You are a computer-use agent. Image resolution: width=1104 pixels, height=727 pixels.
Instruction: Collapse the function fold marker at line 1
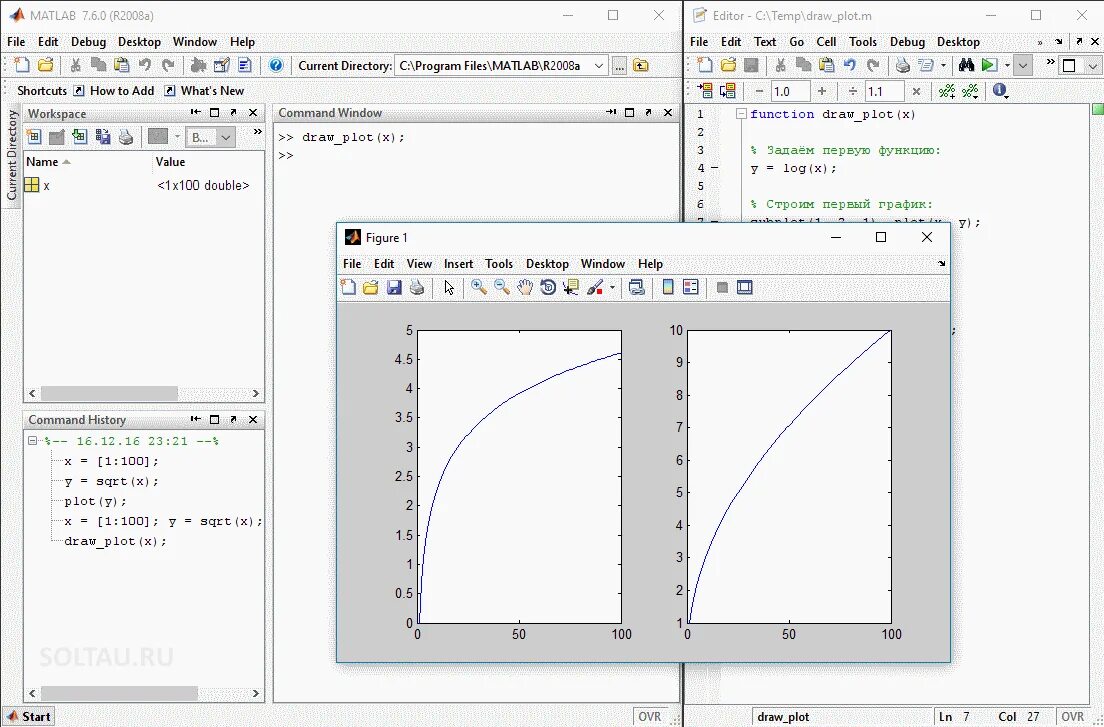pos(741,114)
